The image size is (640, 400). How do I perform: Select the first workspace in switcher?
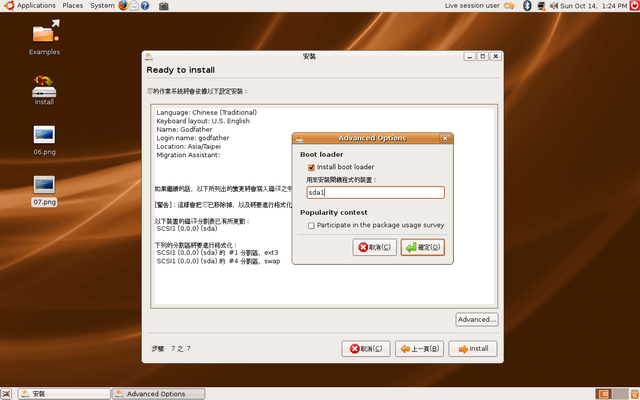[603, 394]
